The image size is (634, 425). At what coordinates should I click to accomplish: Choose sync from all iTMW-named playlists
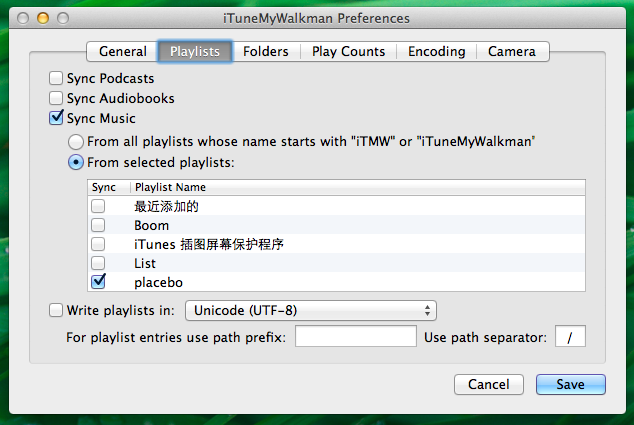point(75,142)
